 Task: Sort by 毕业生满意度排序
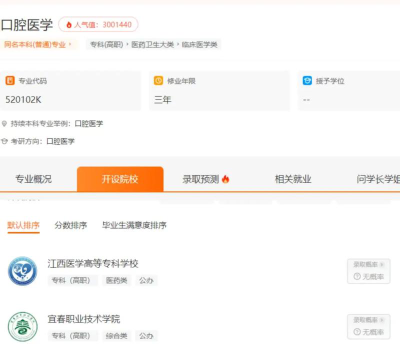pos(134,225)
